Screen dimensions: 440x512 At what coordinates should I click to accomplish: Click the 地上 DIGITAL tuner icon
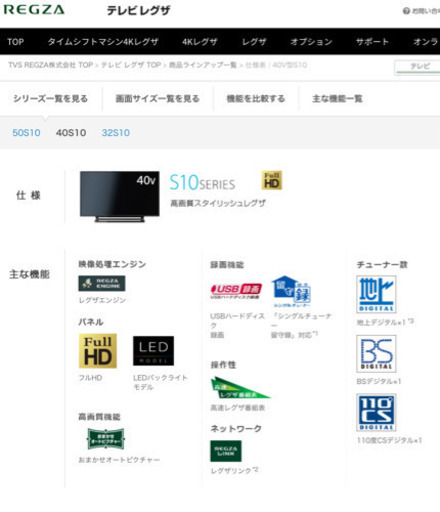pos(376,294)
